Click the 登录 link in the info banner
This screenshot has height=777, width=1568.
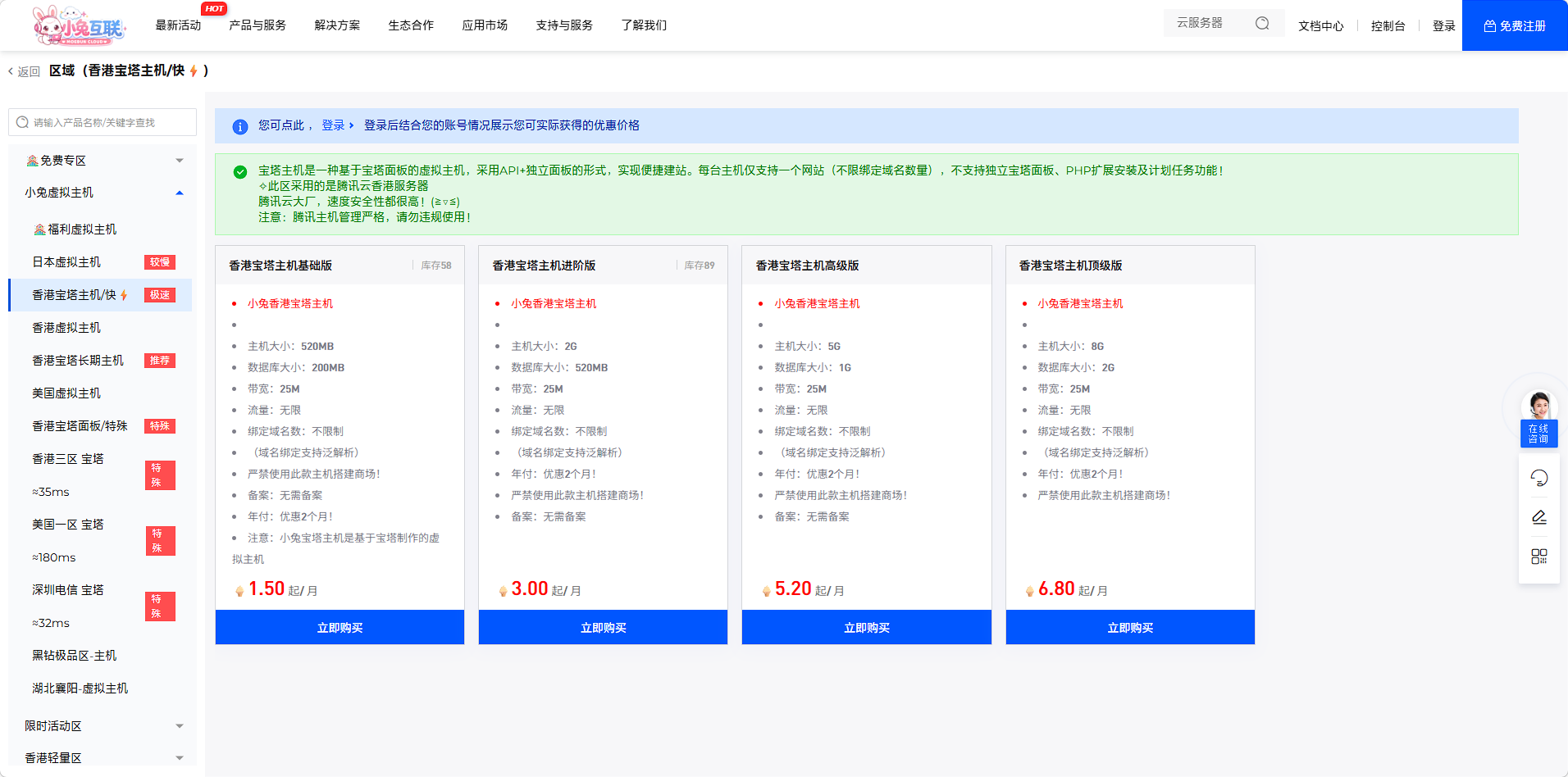tap(333, 125)
